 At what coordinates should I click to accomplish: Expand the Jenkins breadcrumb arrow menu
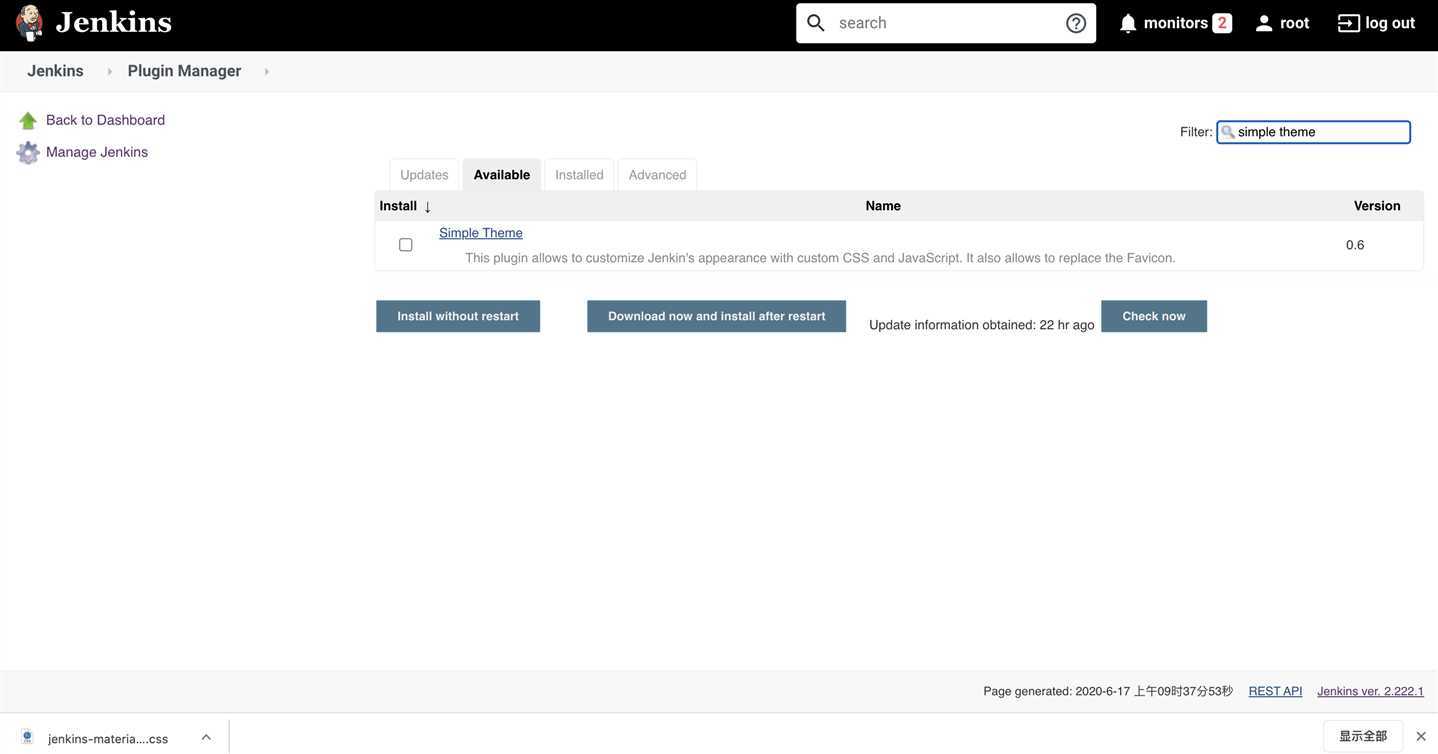(x=109, y=72)
